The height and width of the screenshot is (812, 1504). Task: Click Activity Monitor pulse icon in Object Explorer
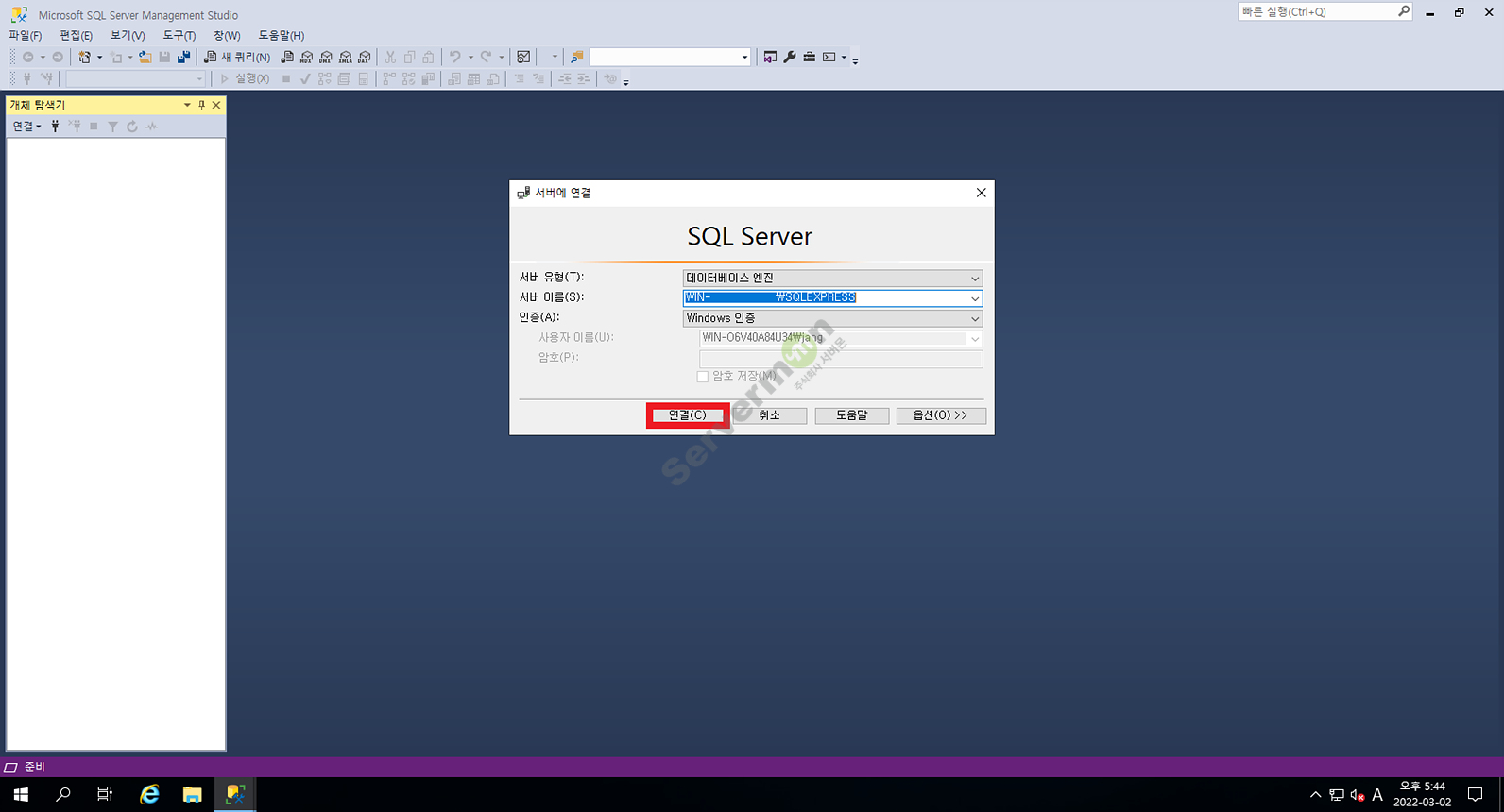(x=152, y=127)
